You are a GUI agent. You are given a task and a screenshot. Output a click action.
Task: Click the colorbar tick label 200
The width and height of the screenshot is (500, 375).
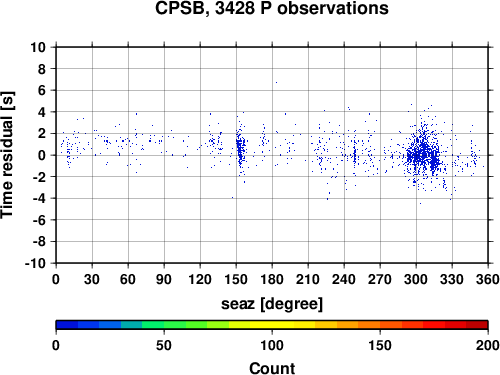pyautogui.click(x=487, y=345)
